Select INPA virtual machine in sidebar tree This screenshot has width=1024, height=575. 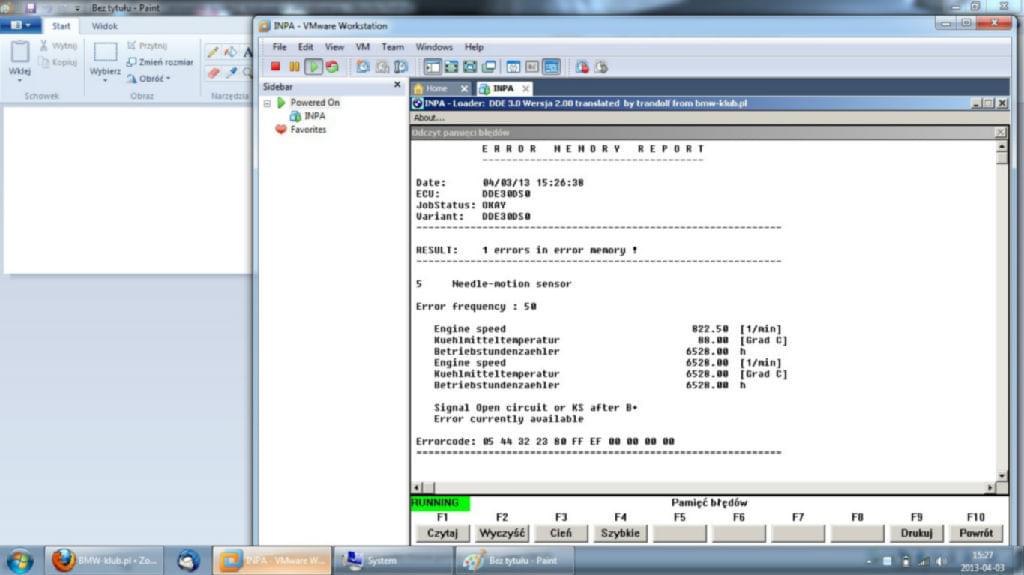(x=308, y=116)
